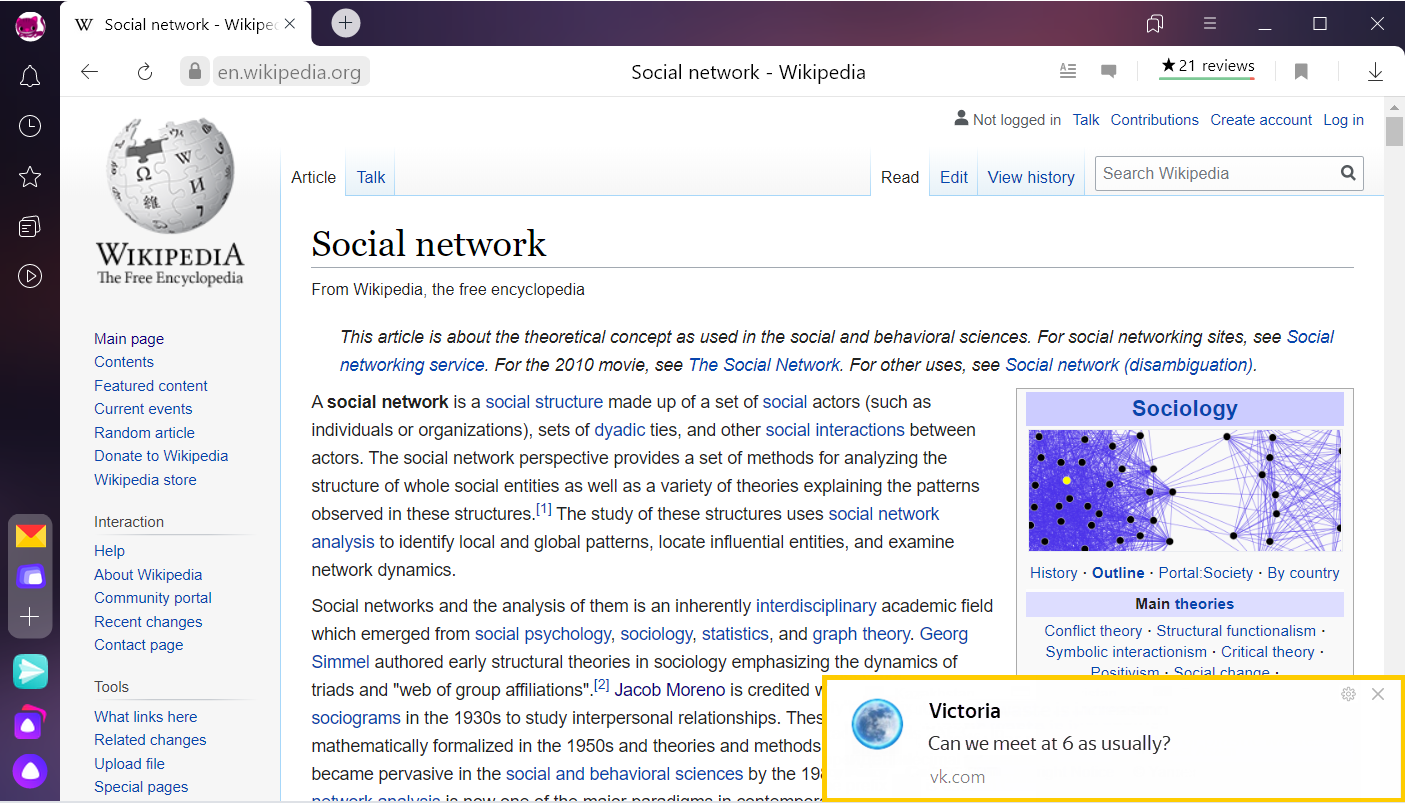Close the Social network tab
Screen dimensions: 1405x803
click(x=290, y=24)
